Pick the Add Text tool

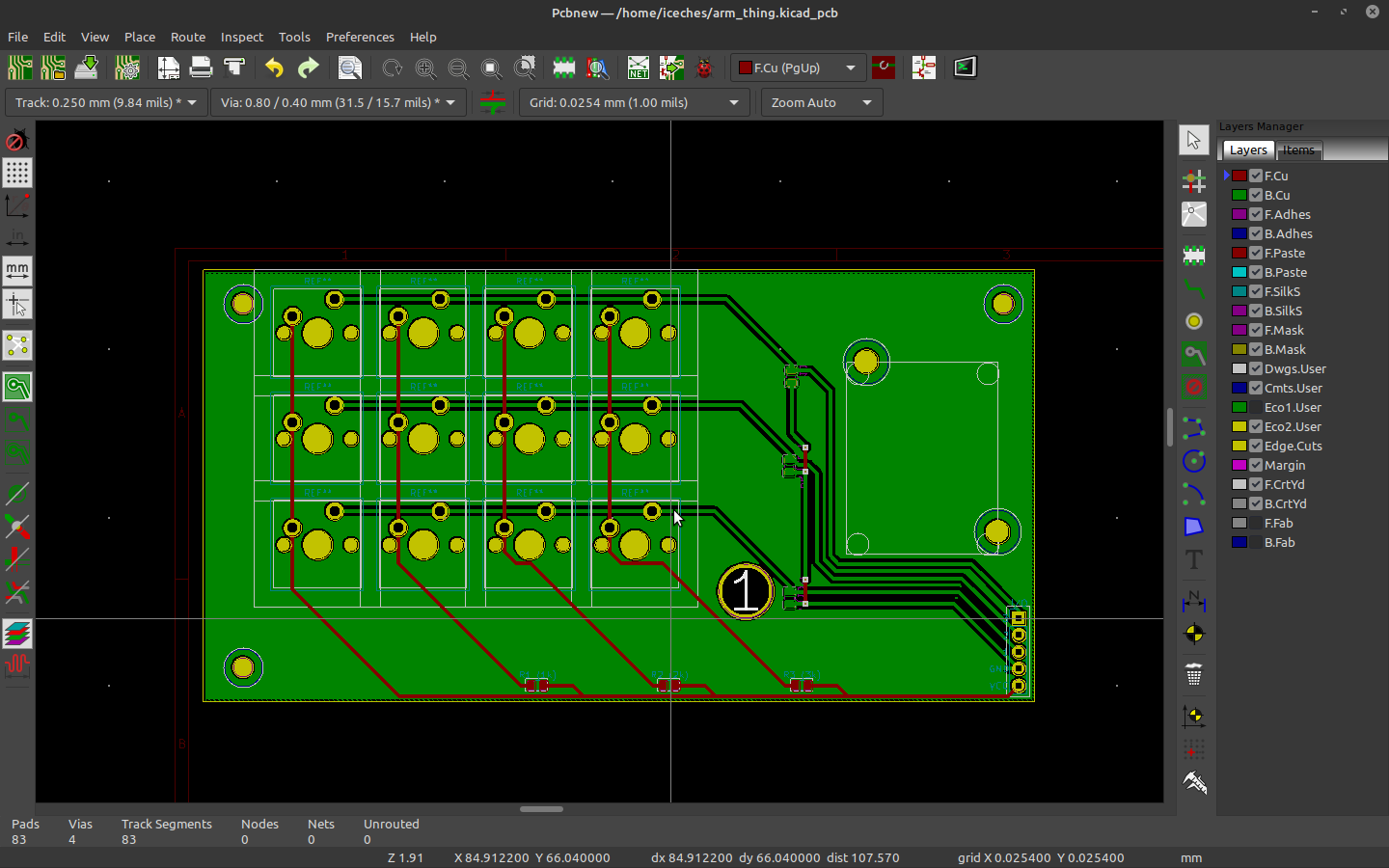[1193, 559]
